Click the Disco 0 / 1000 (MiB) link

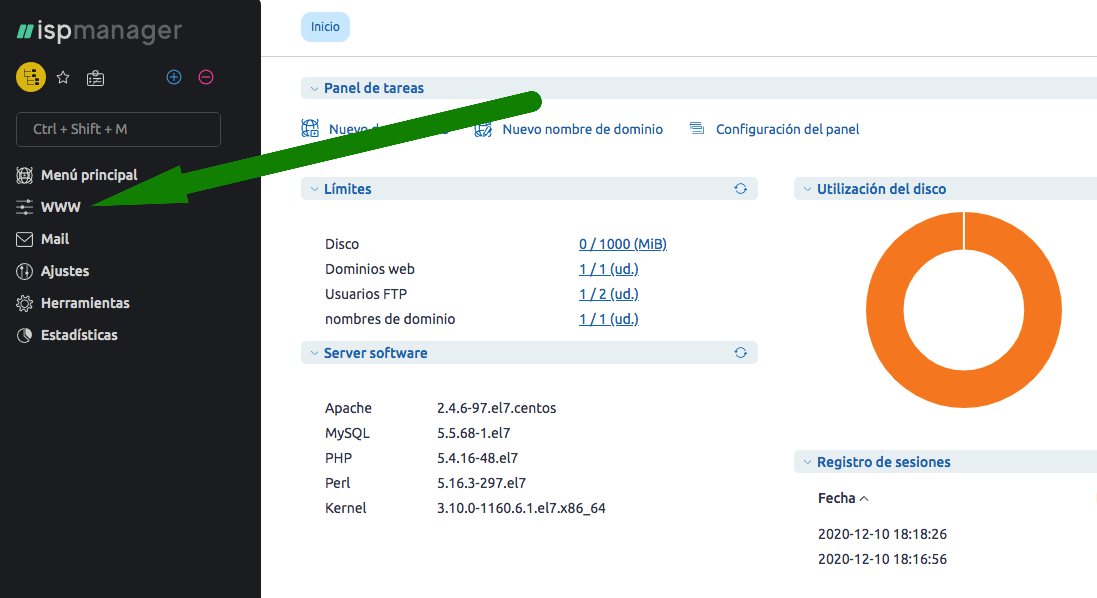click(622, 244)
